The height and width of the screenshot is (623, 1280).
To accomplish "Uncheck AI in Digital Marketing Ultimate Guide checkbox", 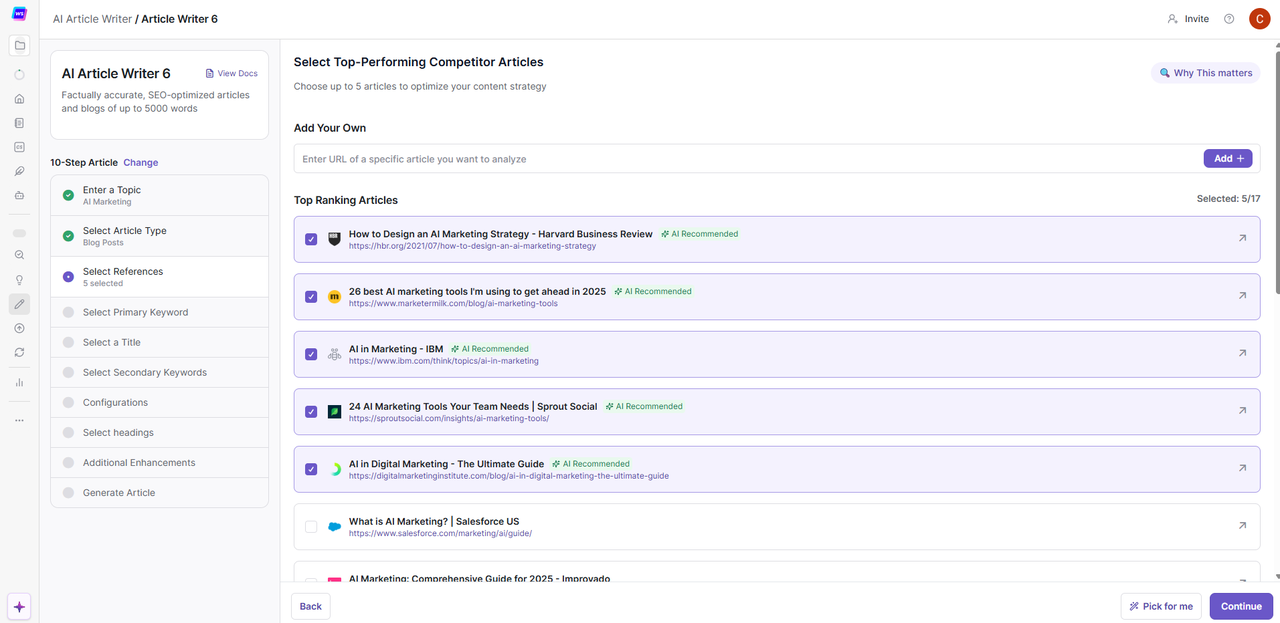I will [311, 469].
